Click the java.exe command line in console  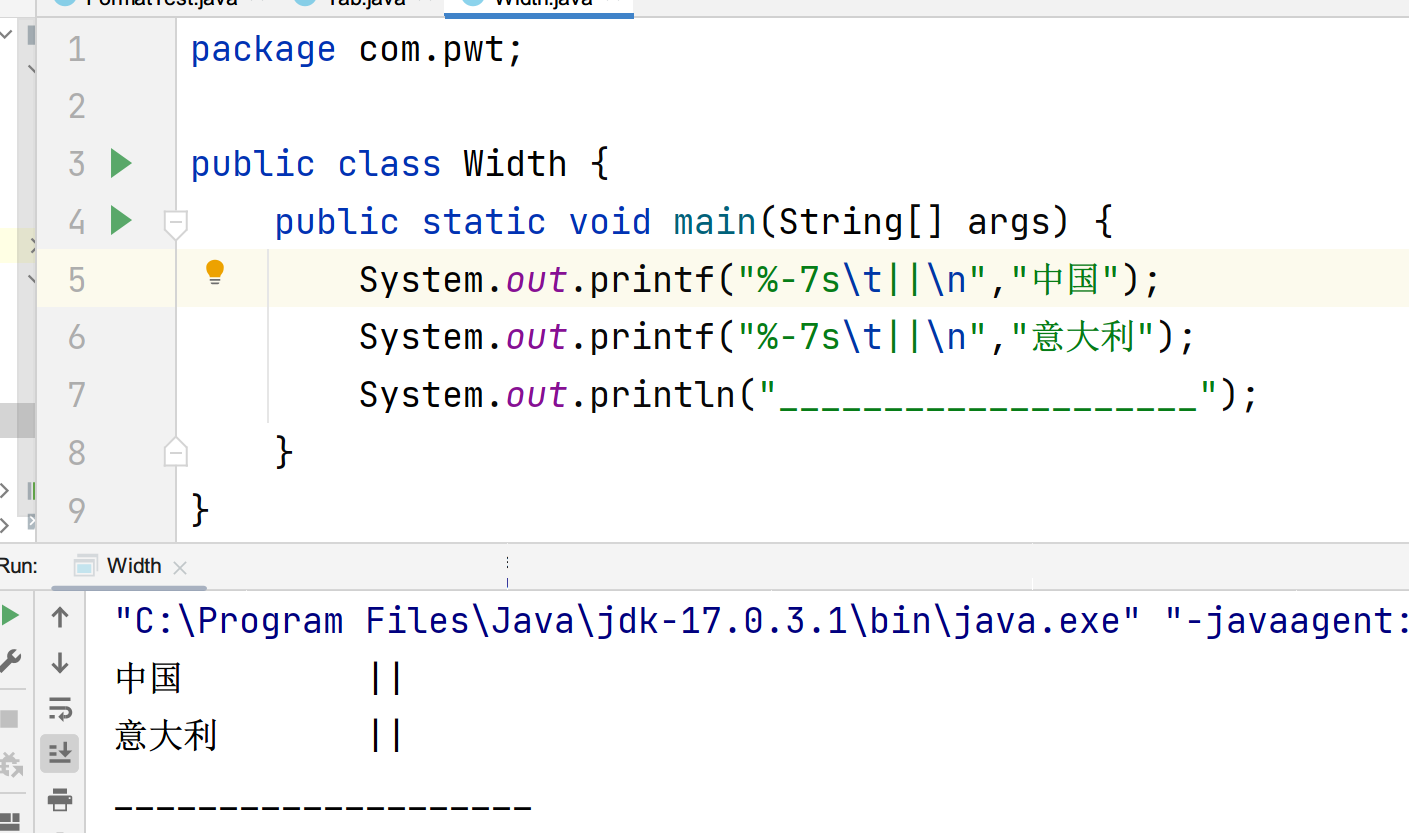pyautogui.click(x=761, y=621)
